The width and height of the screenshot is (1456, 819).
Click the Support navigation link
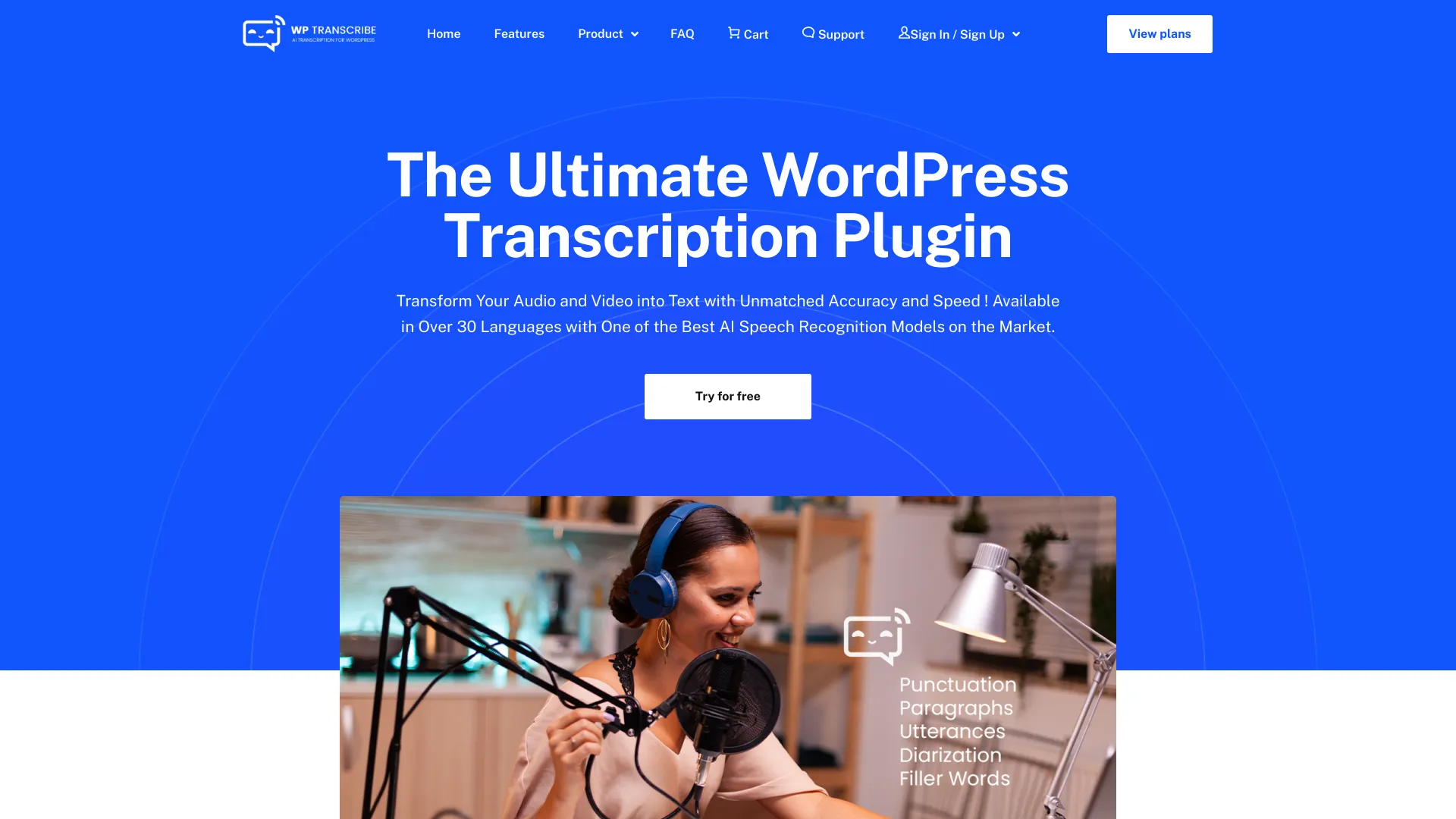point(833,34)
